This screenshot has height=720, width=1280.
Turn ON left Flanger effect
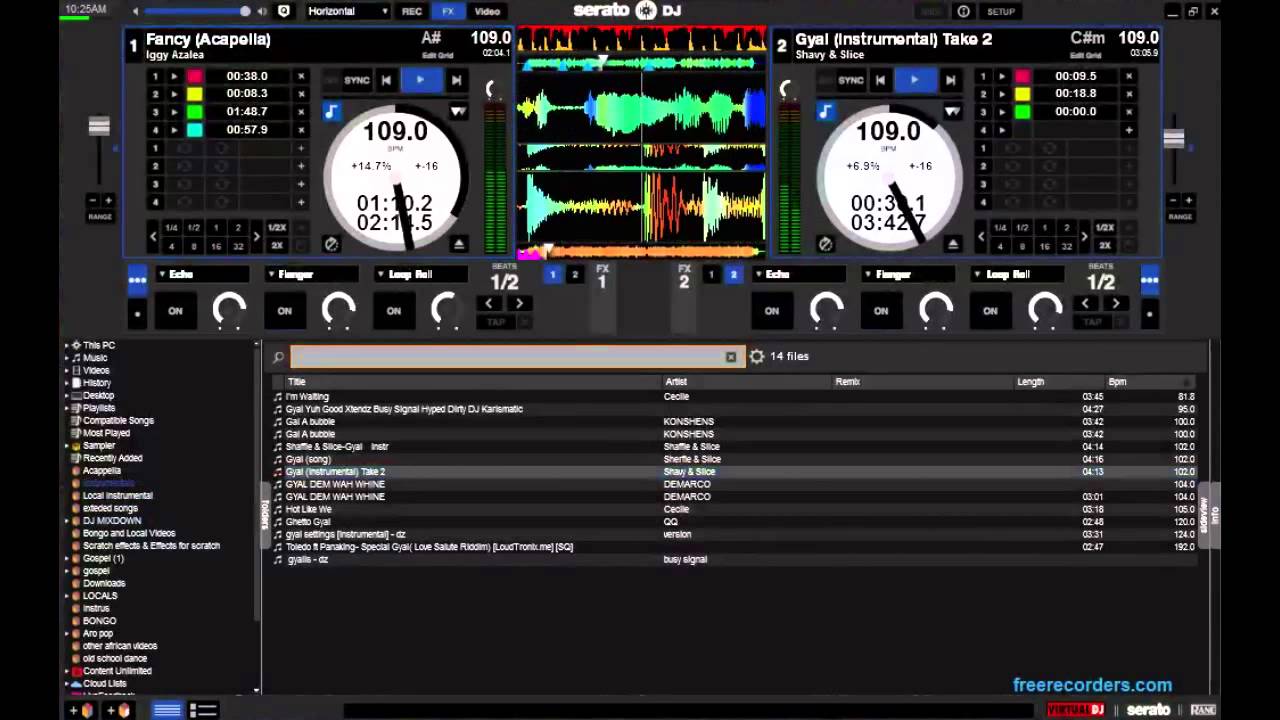pyautogui.click(x=284, y=311)
